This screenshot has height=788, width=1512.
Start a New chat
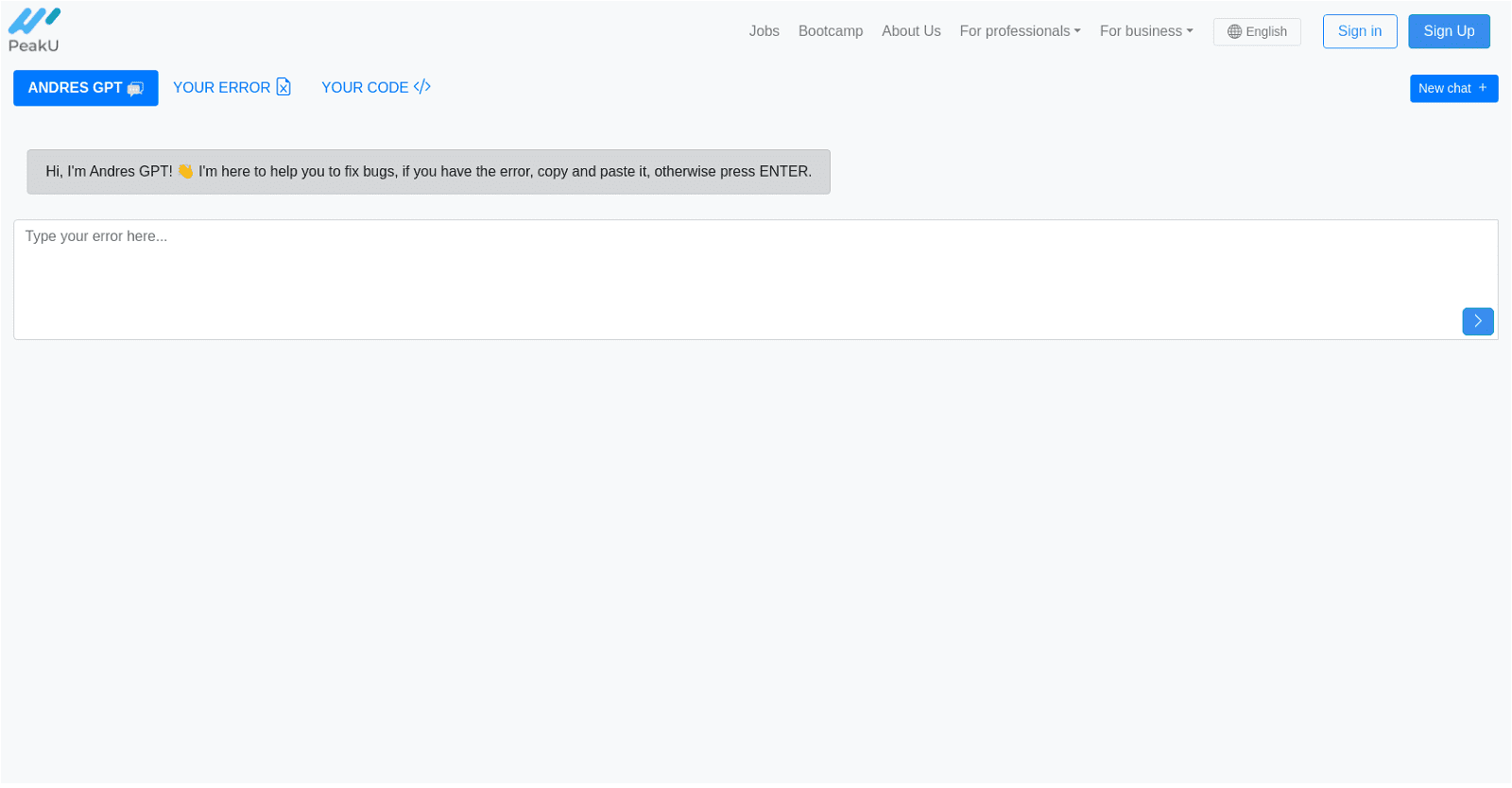coord(1452,88)
